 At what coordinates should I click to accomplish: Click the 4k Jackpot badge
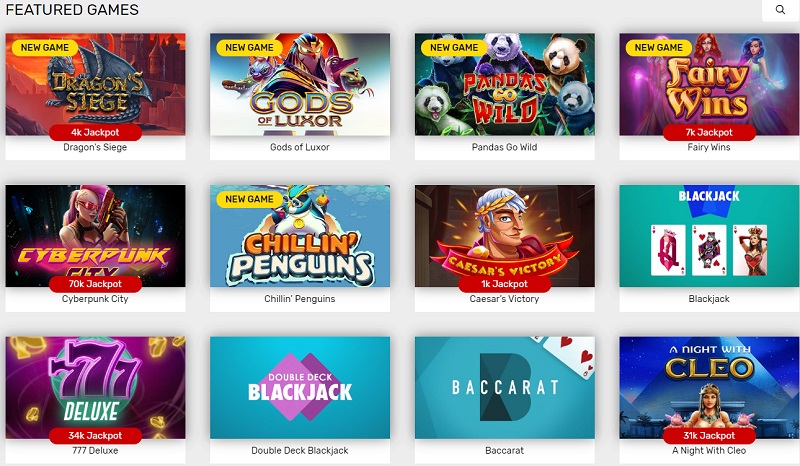tap(95, 132)
